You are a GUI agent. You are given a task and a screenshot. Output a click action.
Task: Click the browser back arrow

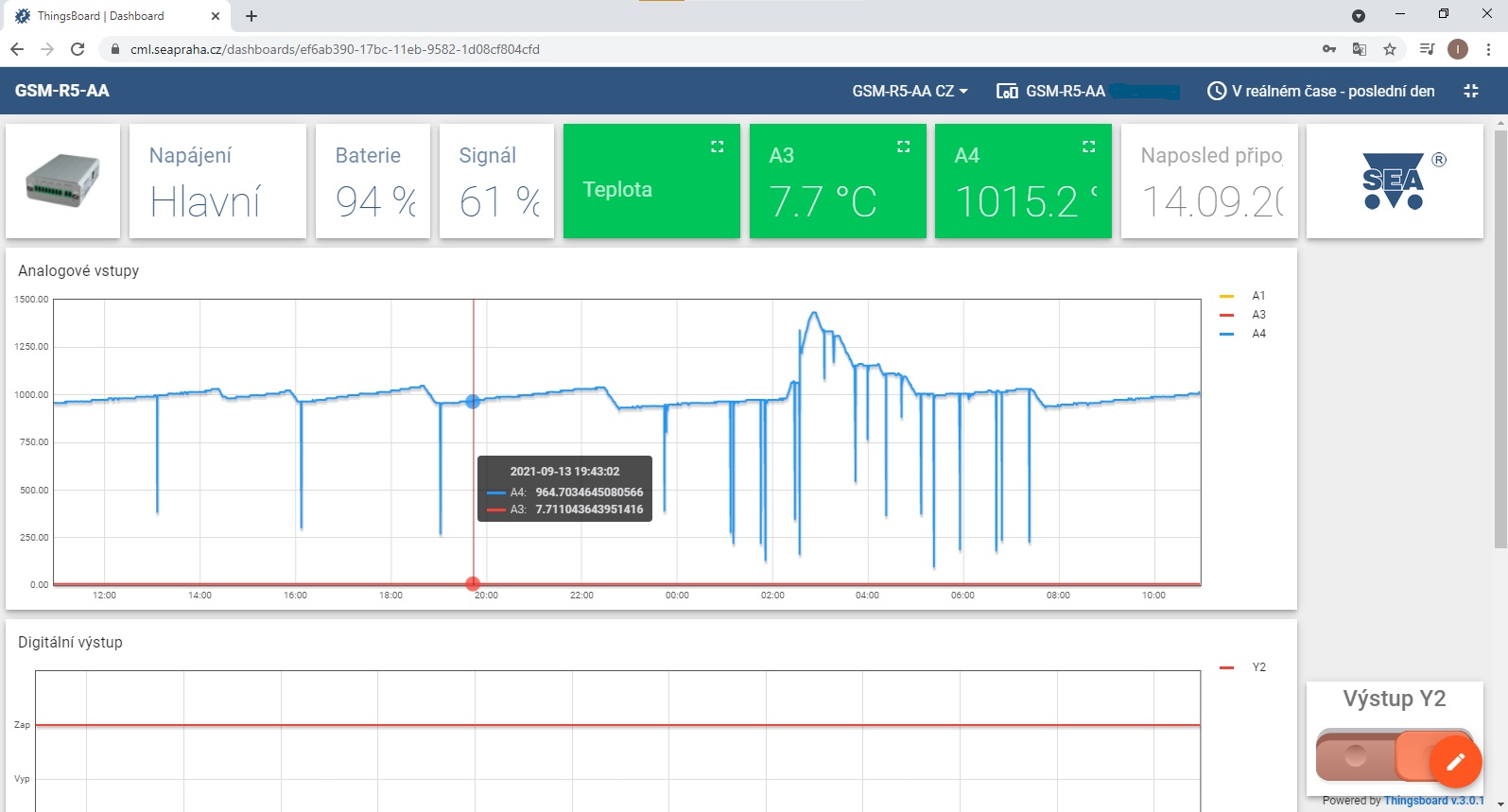coord(17,49)
